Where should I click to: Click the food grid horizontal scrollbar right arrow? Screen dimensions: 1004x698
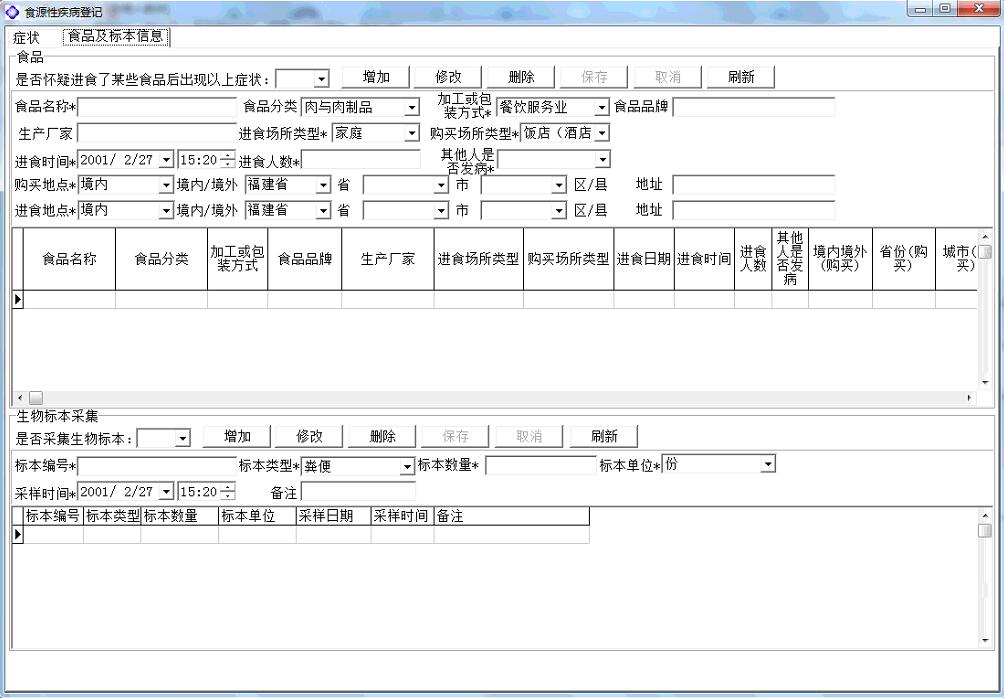pos(969,398)
